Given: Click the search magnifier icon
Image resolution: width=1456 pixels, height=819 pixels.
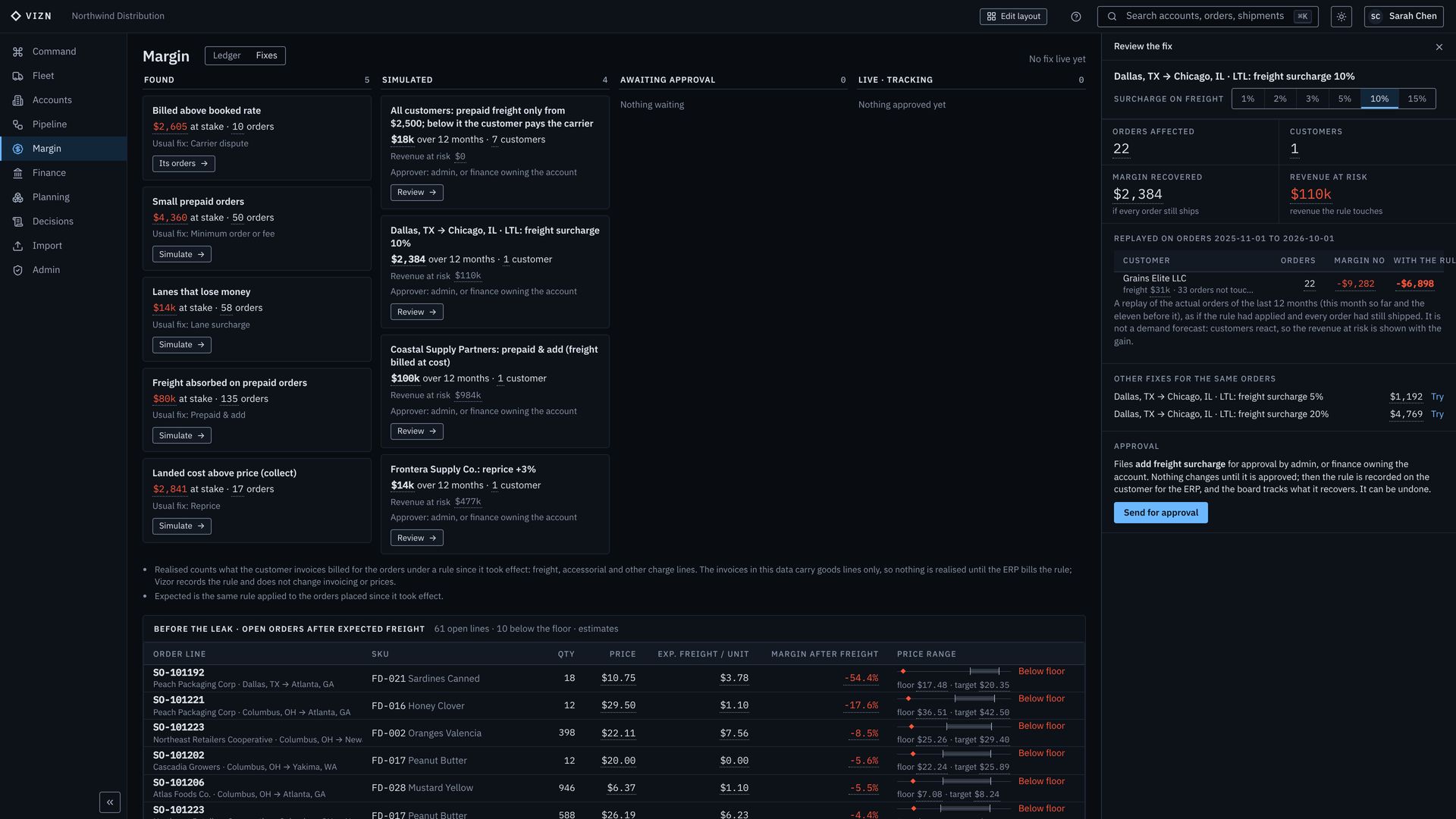Looking at the screenshot, I should click(1112, 17).
